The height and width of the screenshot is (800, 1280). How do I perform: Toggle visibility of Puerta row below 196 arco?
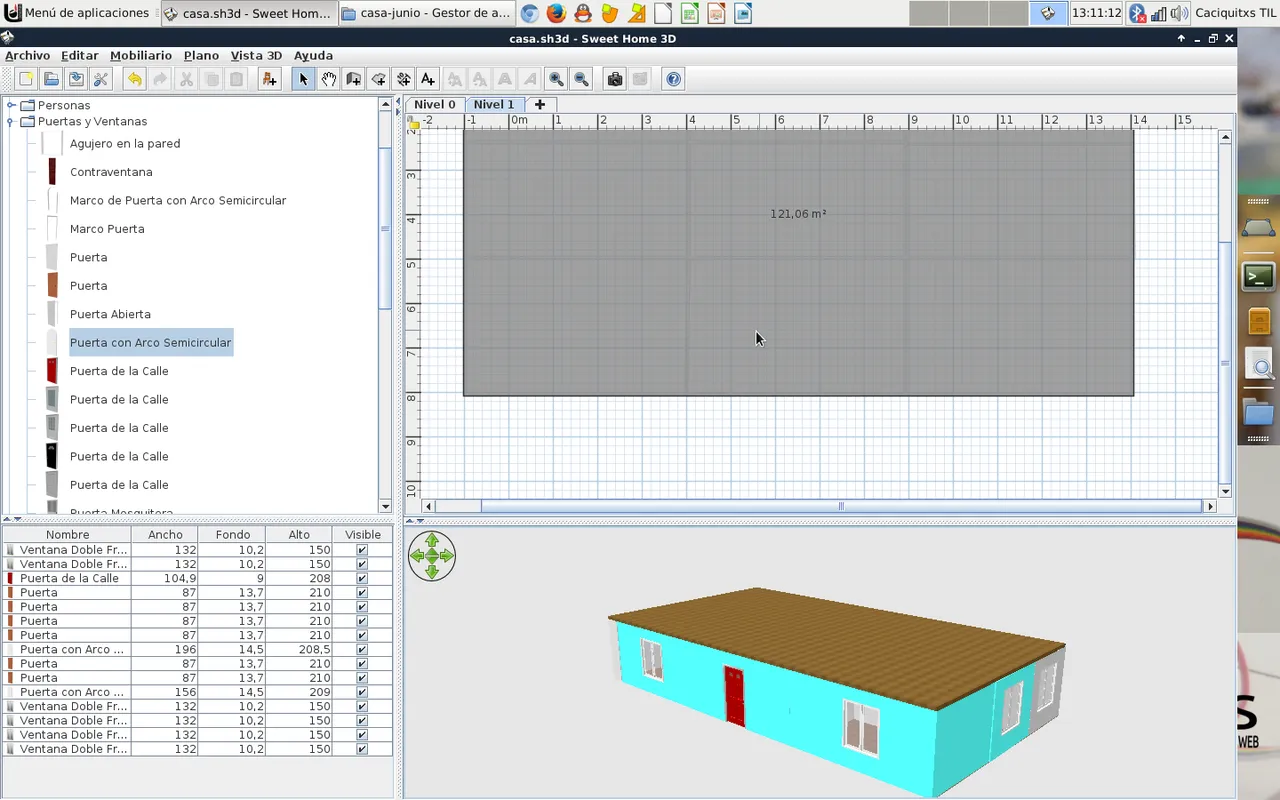click(x=362, y=663)
